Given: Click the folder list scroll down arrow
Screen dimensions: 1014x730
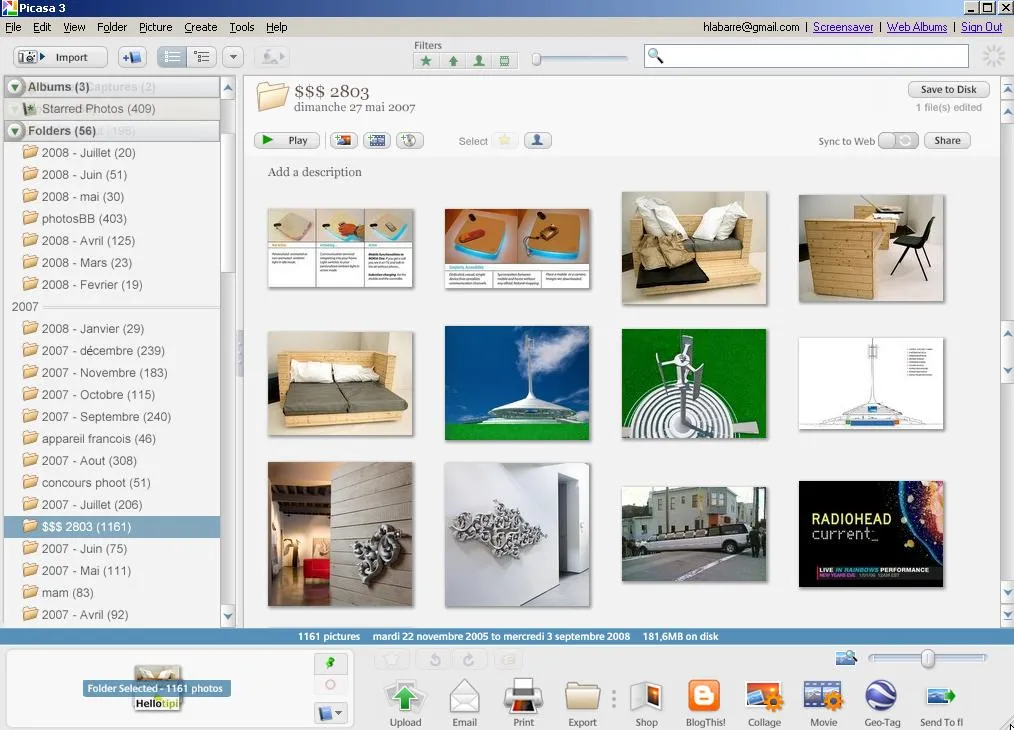Looking at the screenshot, I should (228, 616).
